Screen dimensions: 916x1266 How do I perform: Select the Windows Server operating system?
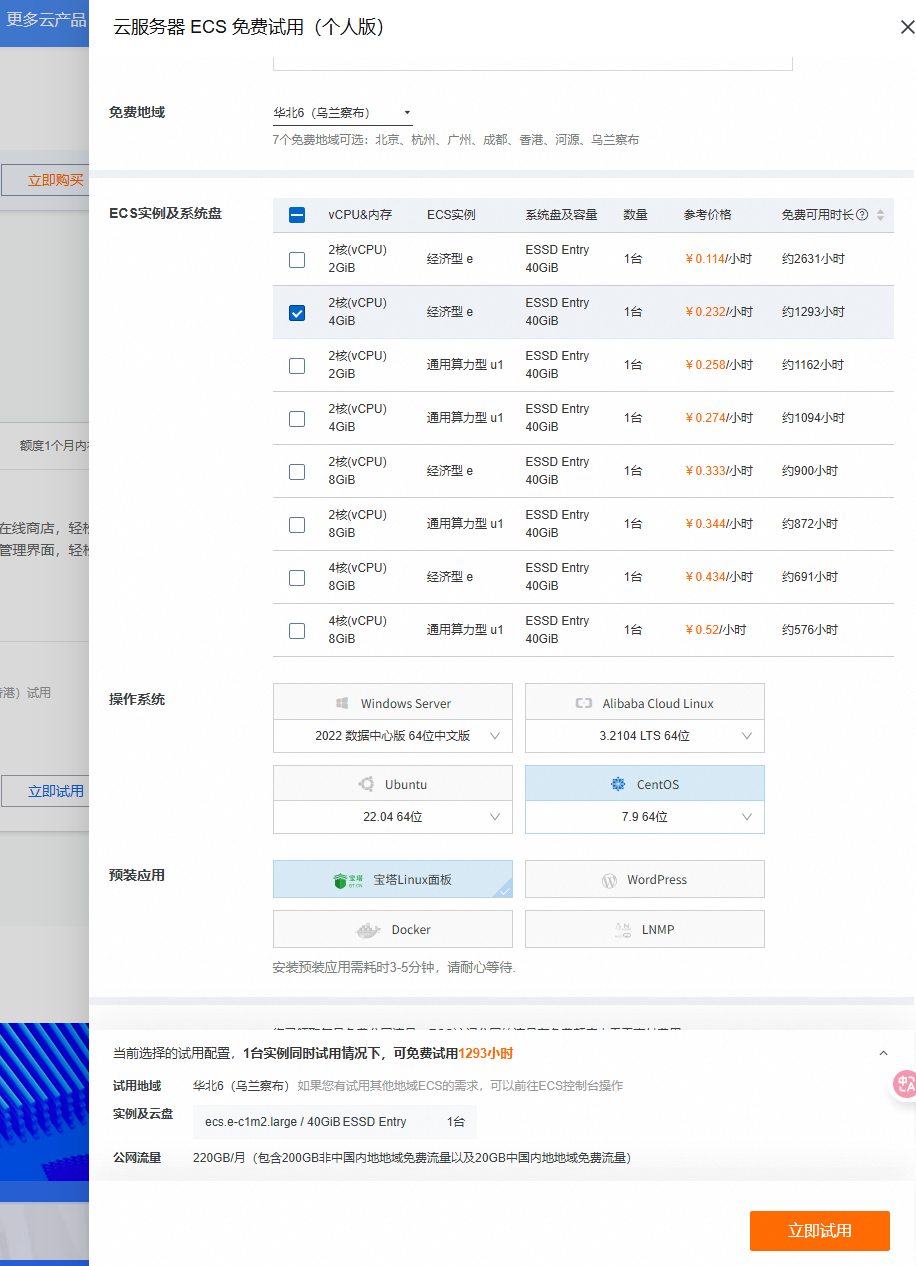point(393,702)
